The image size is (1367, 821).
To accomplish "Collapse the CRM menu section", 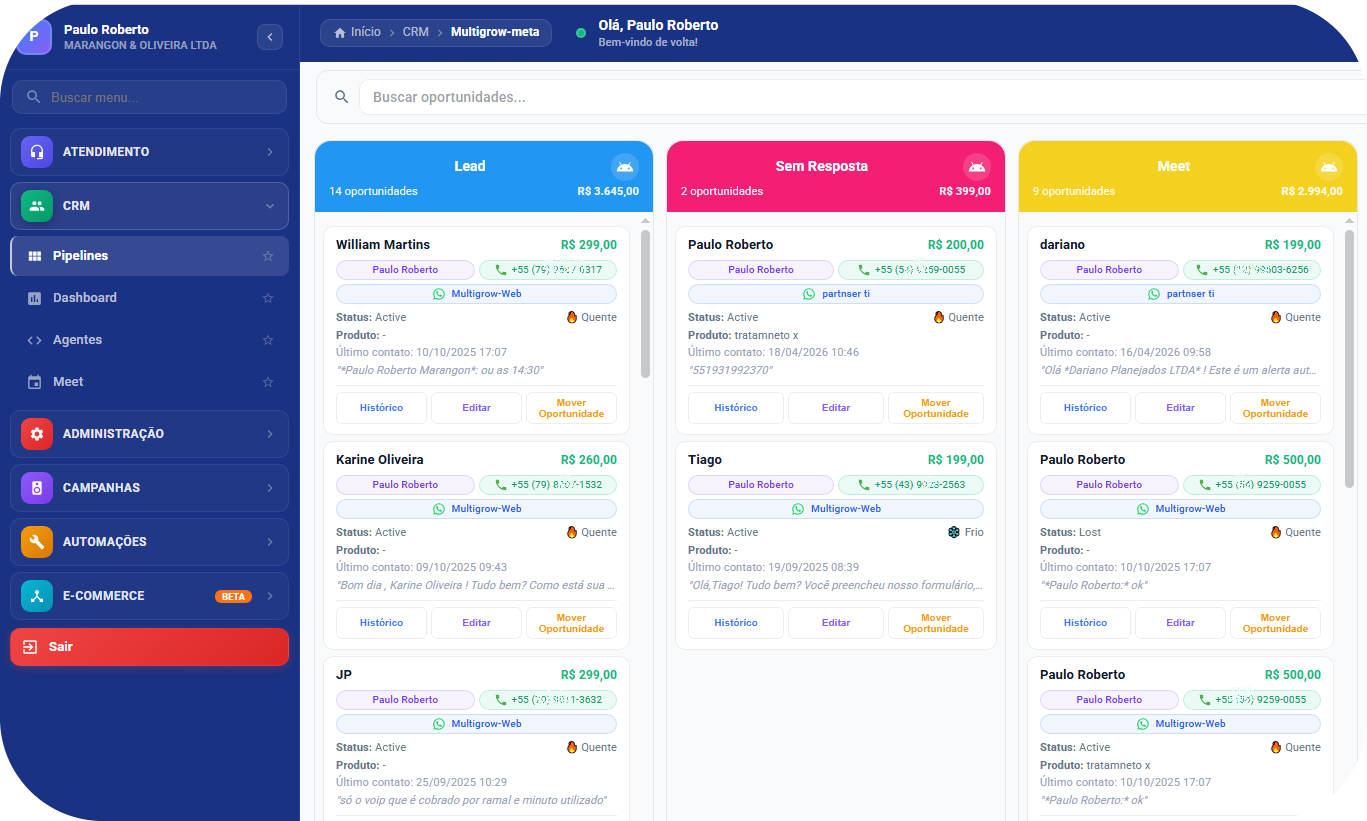I will (269, 206).
